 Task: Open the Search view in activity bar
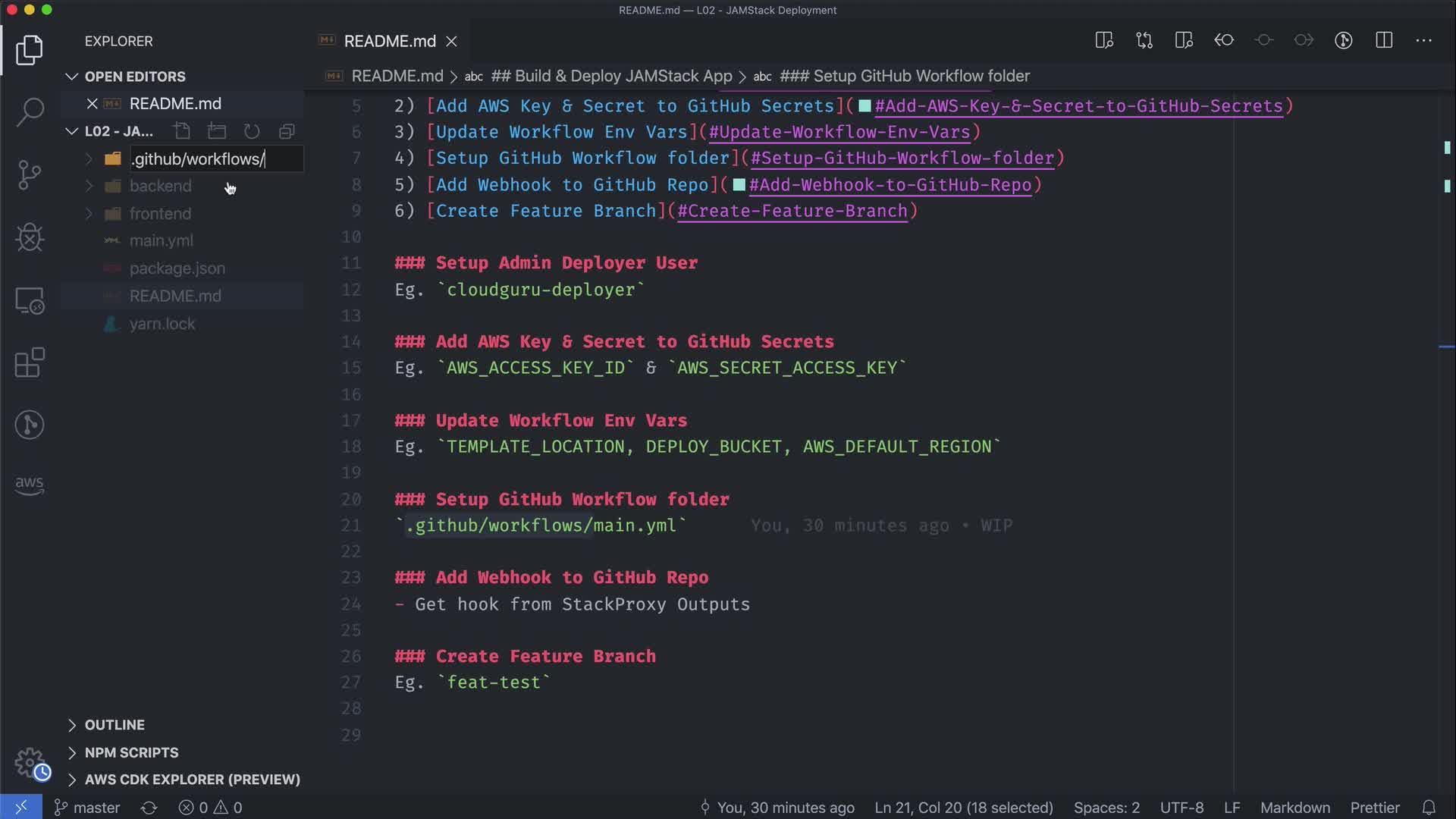click(x=30, y=112)
